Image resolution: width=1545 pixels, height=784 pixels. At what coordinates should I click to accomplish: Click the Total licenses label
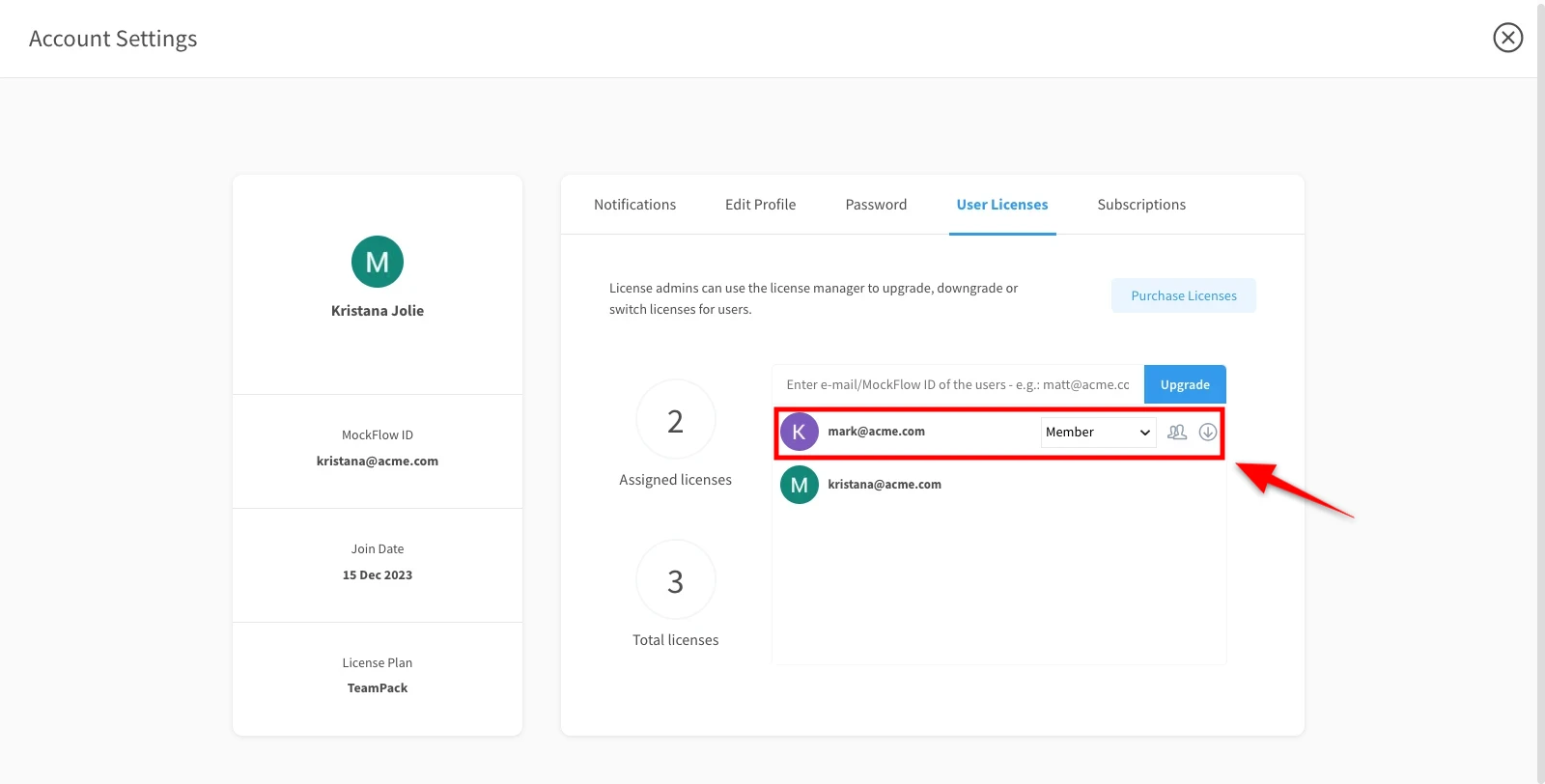pyautogui.click(x=676, y=640)
